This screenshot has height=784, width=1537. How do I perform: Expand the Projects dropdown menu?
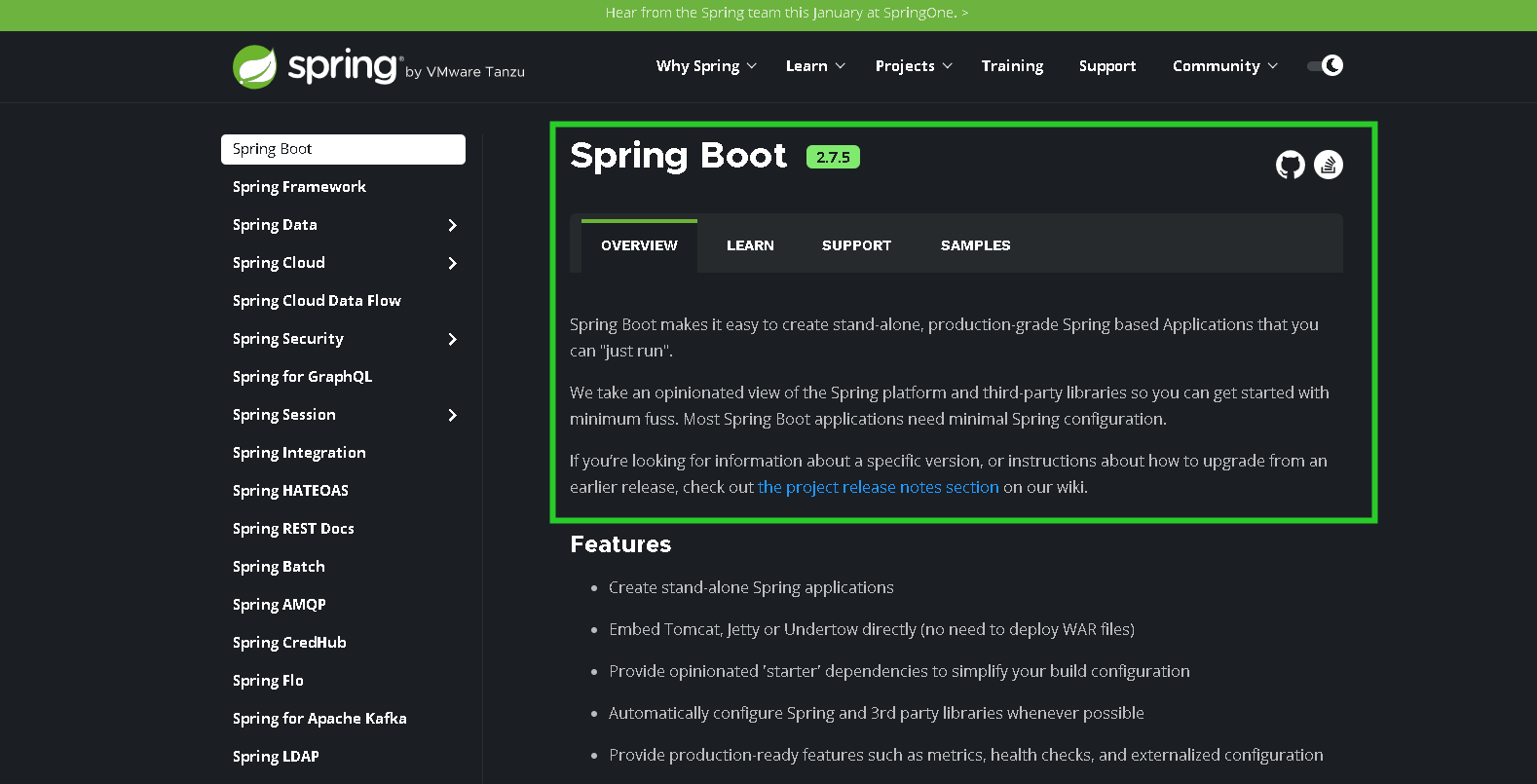click(914, 66)
